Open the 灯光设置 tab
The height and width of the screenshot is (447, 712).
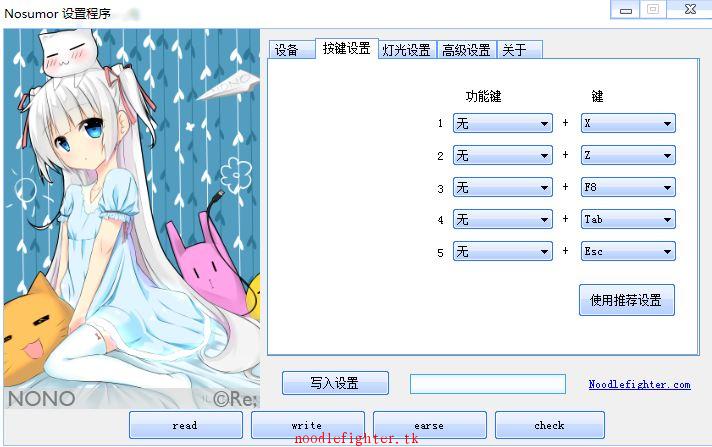(x=407, y=50)
